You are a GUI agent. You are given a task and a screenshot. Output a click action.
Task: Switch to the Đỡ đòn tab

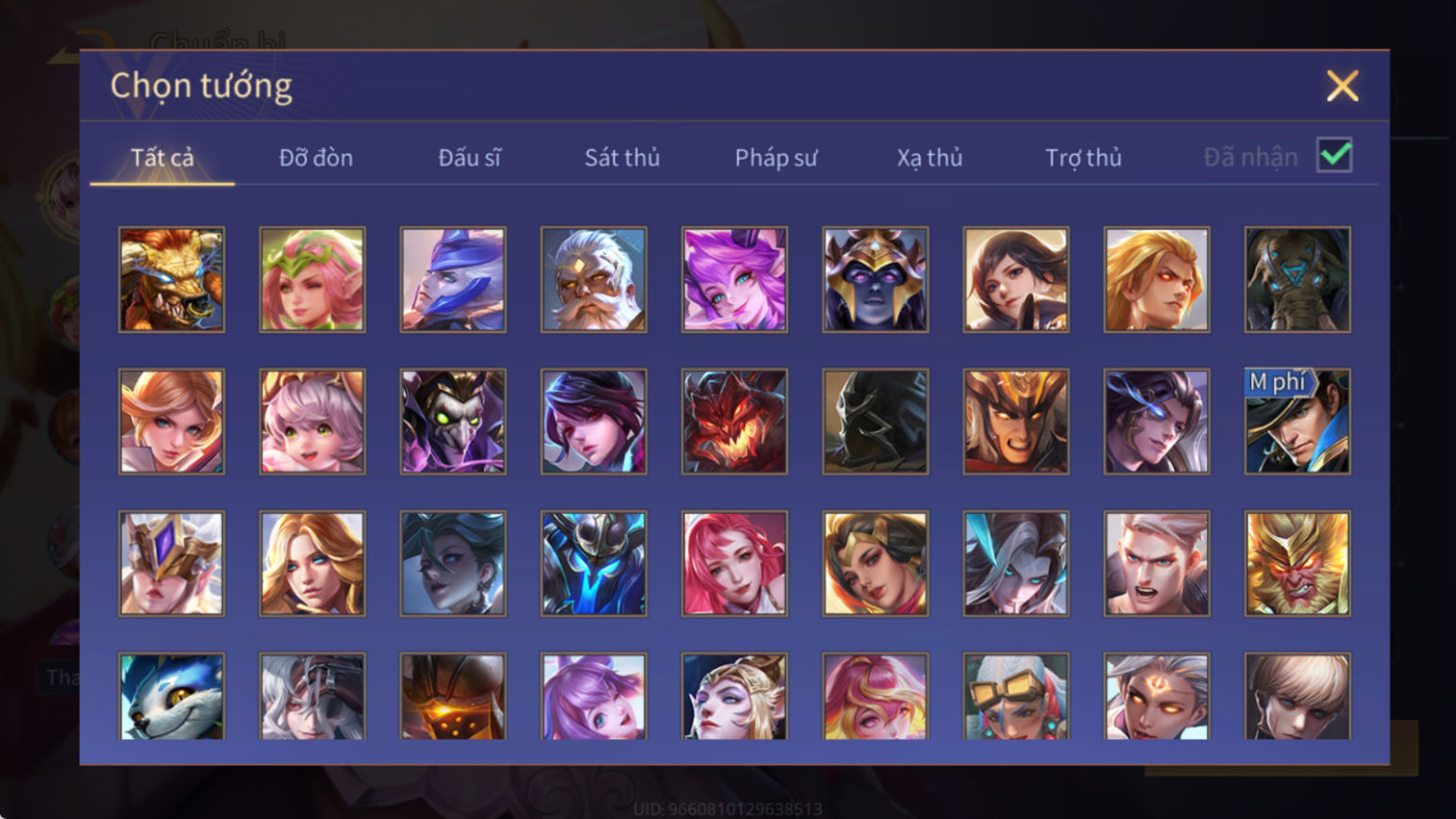tap(316, 158)
